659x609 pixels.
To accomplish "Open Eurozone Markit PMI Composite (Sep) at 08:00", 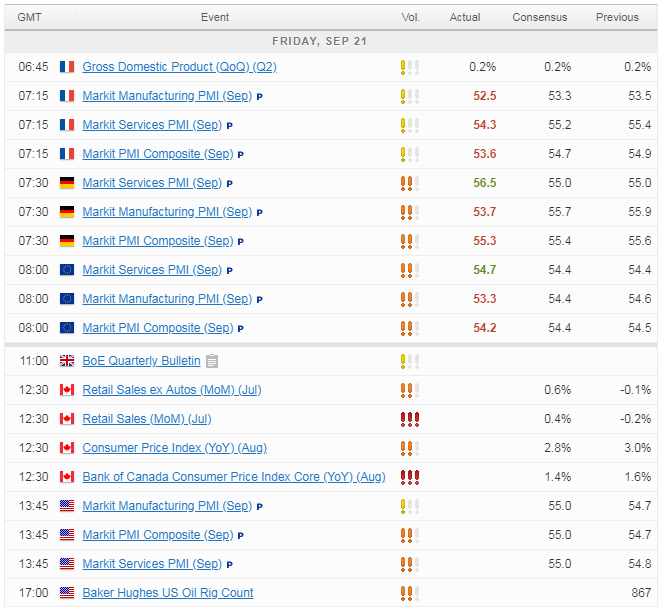I will 158,328.
